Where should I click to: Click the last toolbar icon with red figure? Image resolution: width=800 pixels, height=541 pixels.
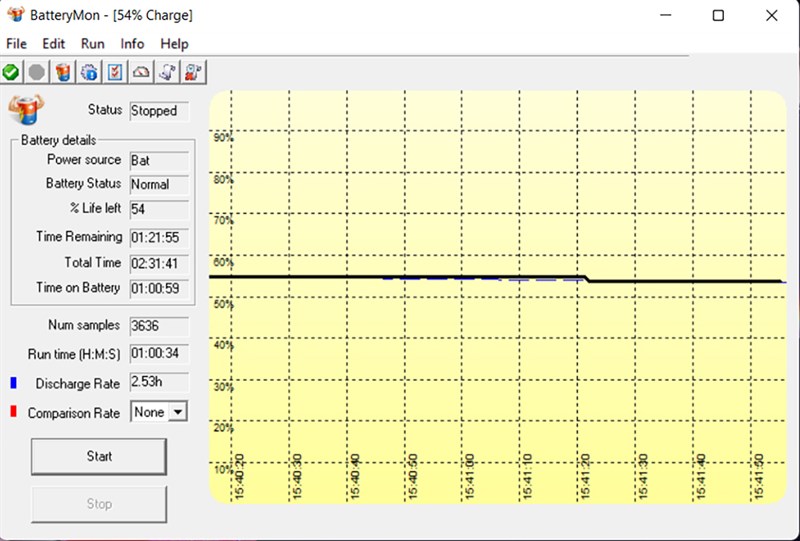194,72
